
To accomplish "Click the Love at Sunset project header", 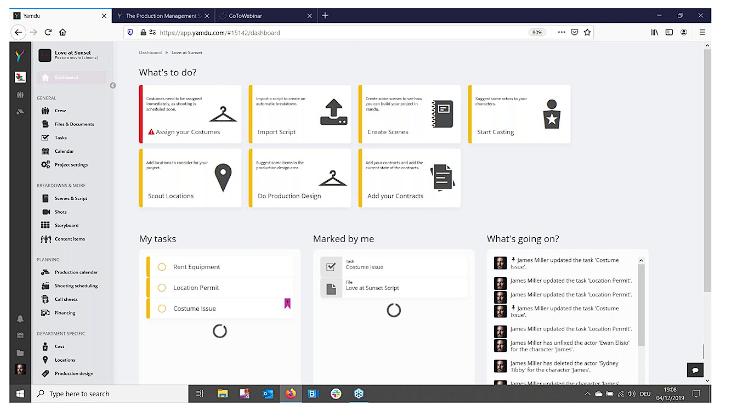I will pyautogui.click(x=72, y=55).
